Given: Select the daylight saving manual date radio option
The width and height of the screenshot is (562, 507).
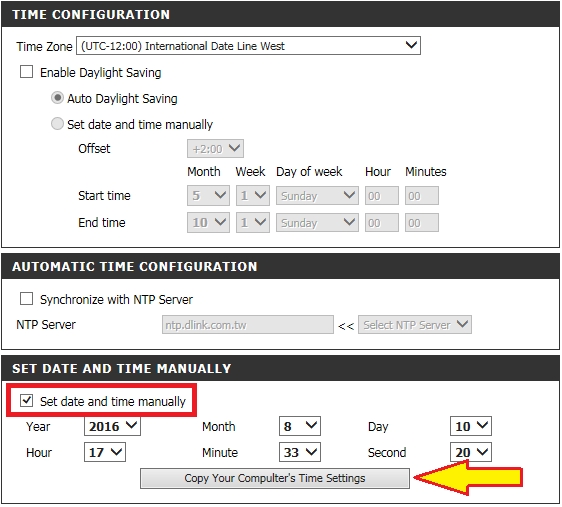Looking at the screenshot, I should pyautogui.click(x=57, y=124).
